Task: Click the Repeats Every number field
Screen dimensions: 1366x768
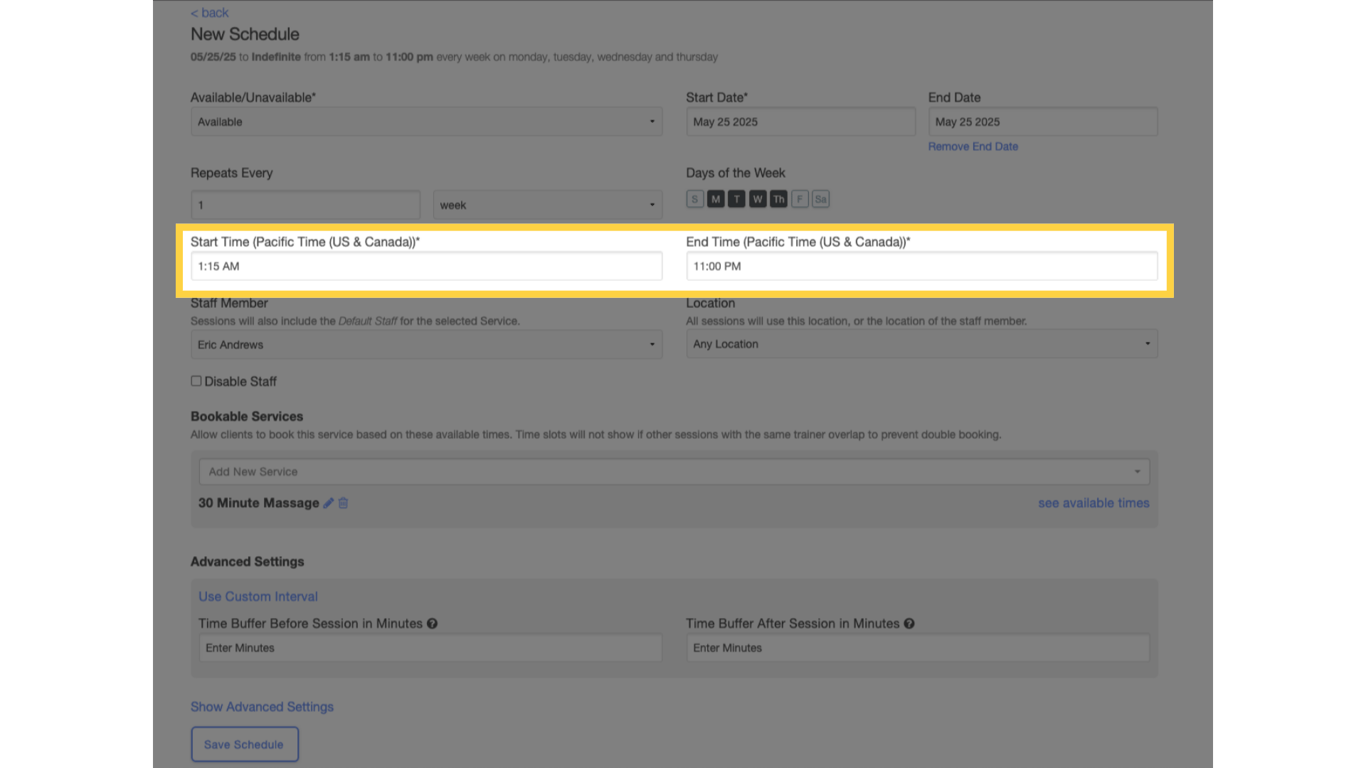Action: (305, 205)
